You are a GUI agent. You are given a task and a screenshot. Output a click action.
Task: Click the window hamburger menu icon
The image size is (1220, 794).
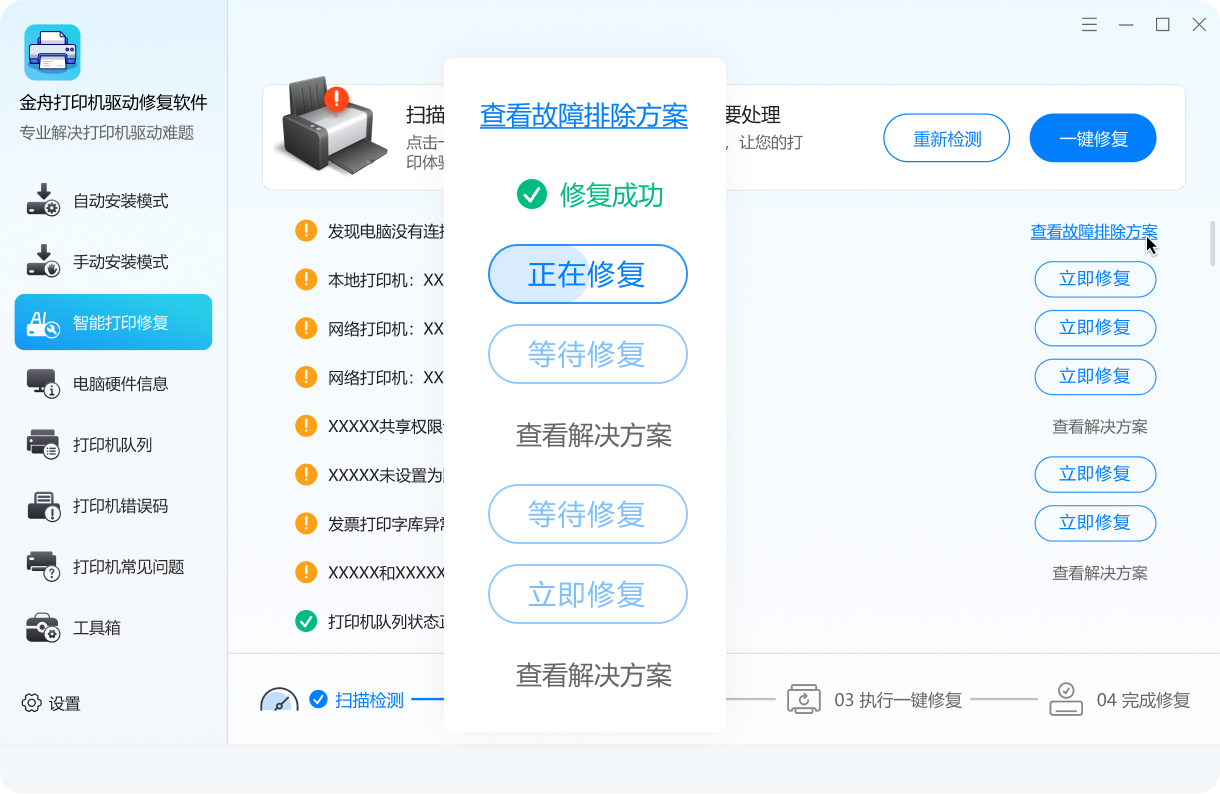pos(1089,24)
